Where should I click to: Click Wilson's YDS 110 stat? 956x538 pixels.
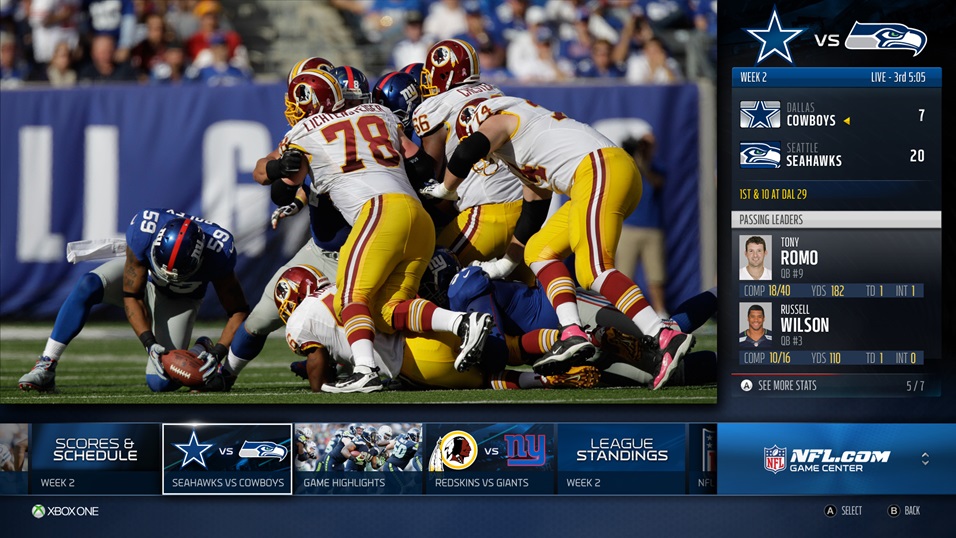pos(826,358)
